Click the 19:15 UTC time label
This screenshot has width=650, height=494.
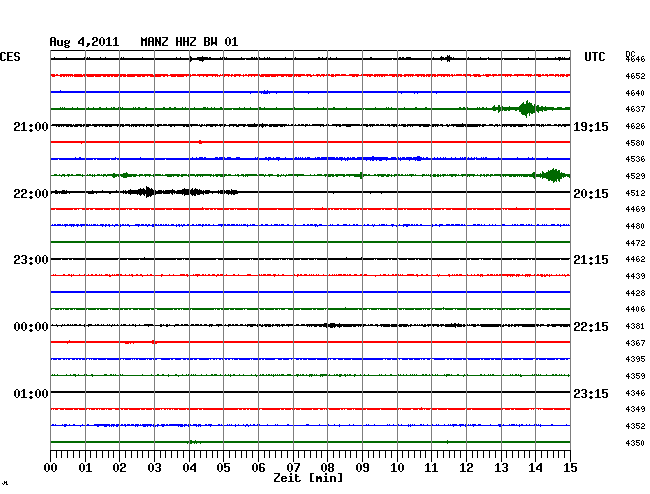pos(589,127)
